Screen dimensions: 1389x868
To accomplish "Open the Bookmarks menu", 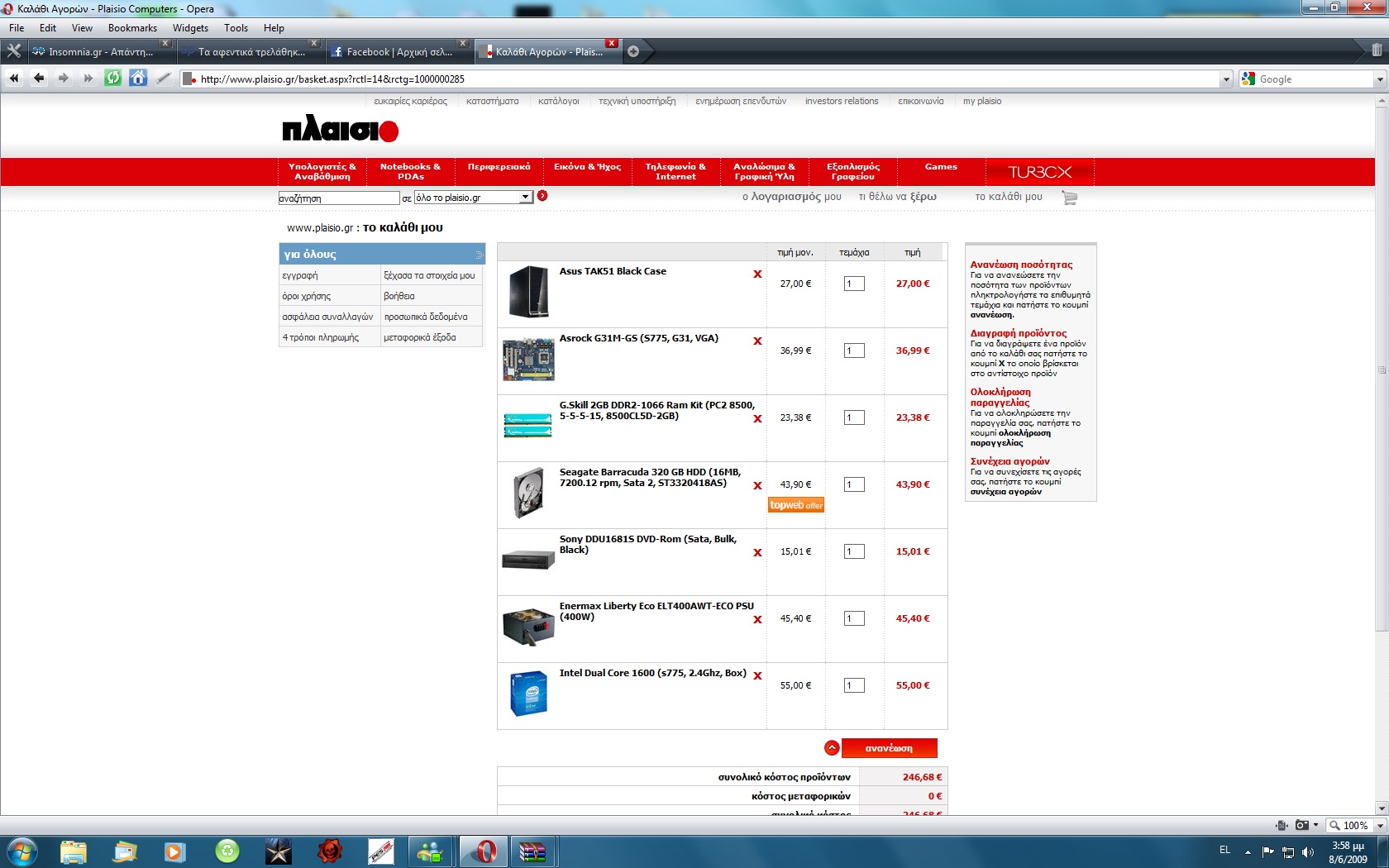I will 132,28.
